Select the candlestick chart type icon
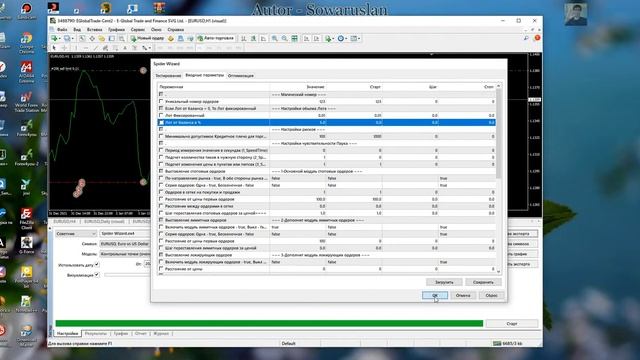 pyautogui.click(x=253, y=38)
